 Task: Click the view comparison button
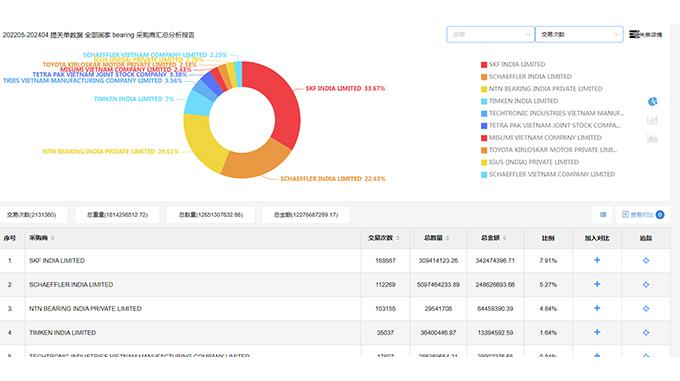tap(642, 215)
